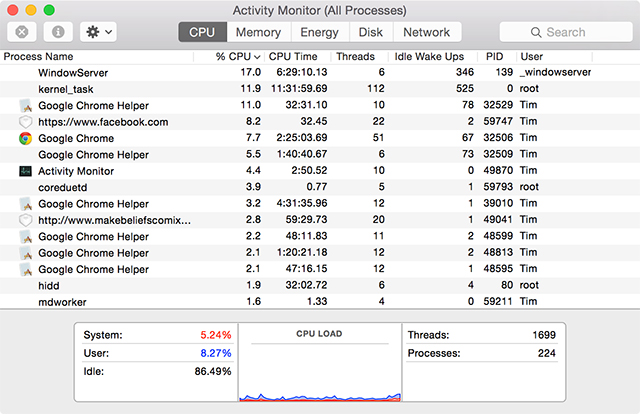Click the Processes total 224
The width and height of the screenshot is (640, 414).
point(547,353)
